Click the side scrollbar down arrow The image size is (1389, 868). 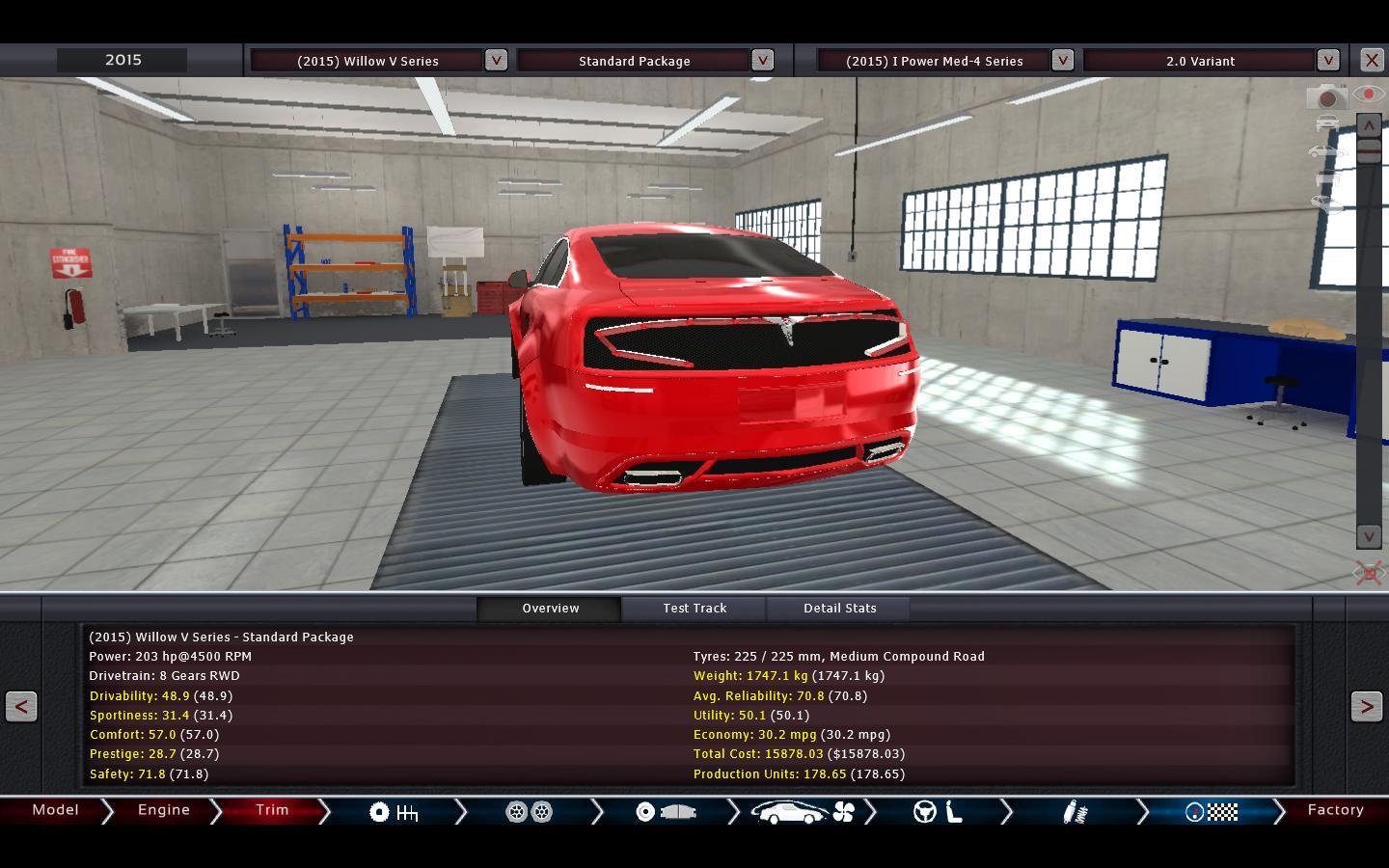[x=1369, y=536]
